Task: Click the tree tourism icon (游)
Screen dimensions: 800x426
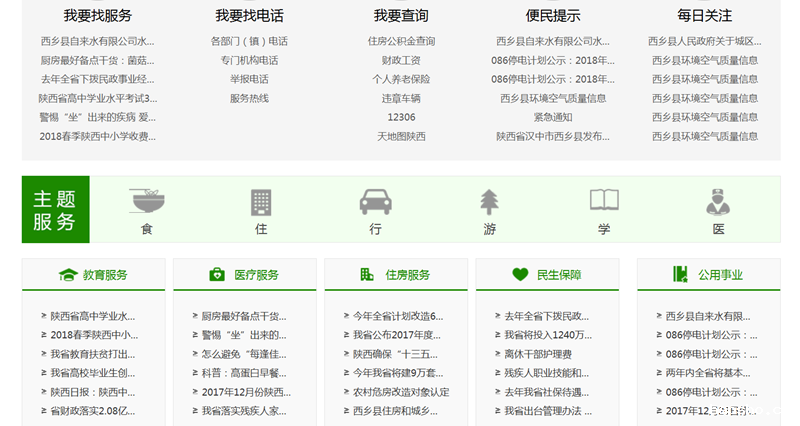Action: [489, 201]
